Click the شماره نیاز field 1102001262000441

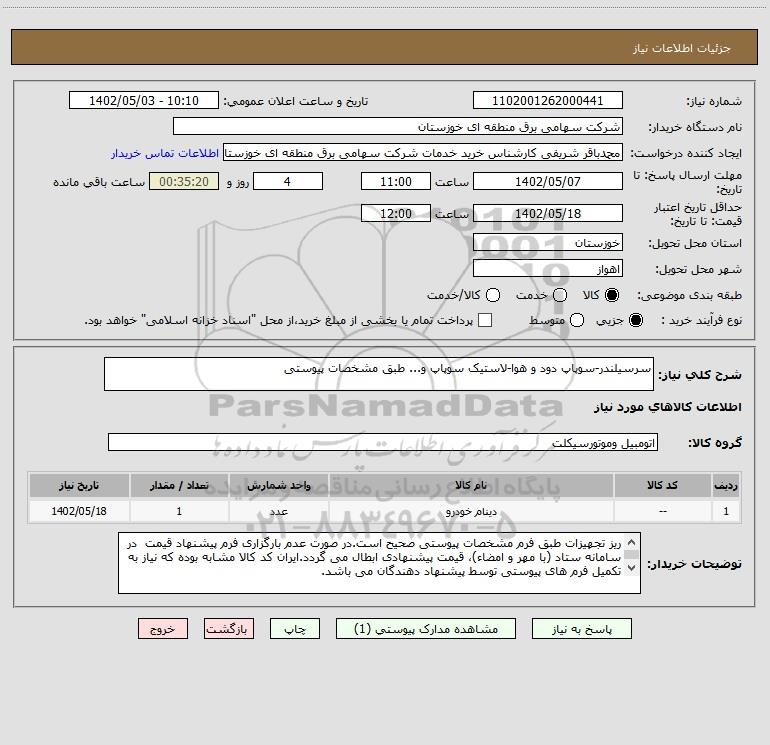(548, 100)
